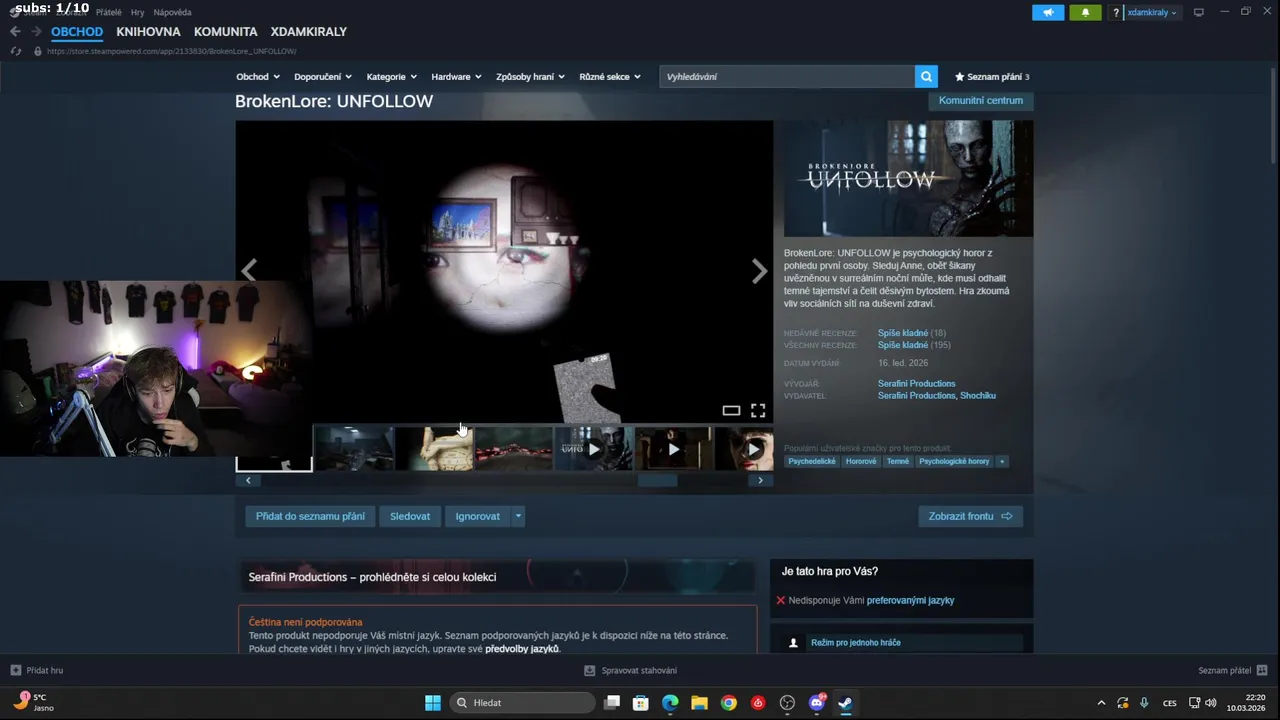This screenshot has width=1280, height=720.
Task: Show previous screenshot with left arrow
Action: coord(249,270)
